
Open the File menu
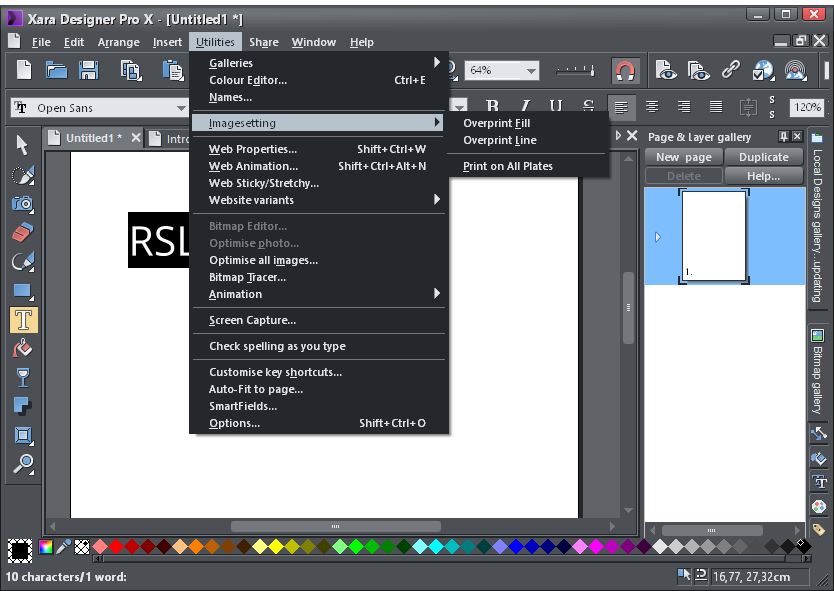click(x=41, y=42)
